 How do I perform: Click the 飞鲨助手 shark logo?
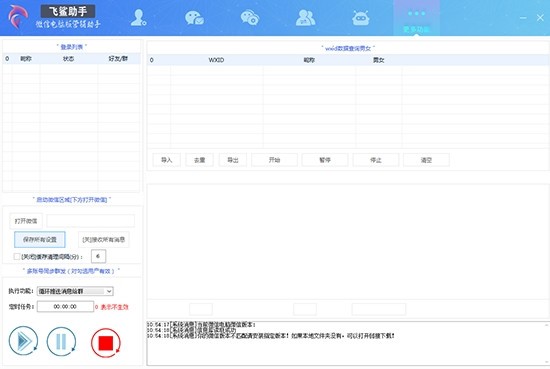coord(18,17)
